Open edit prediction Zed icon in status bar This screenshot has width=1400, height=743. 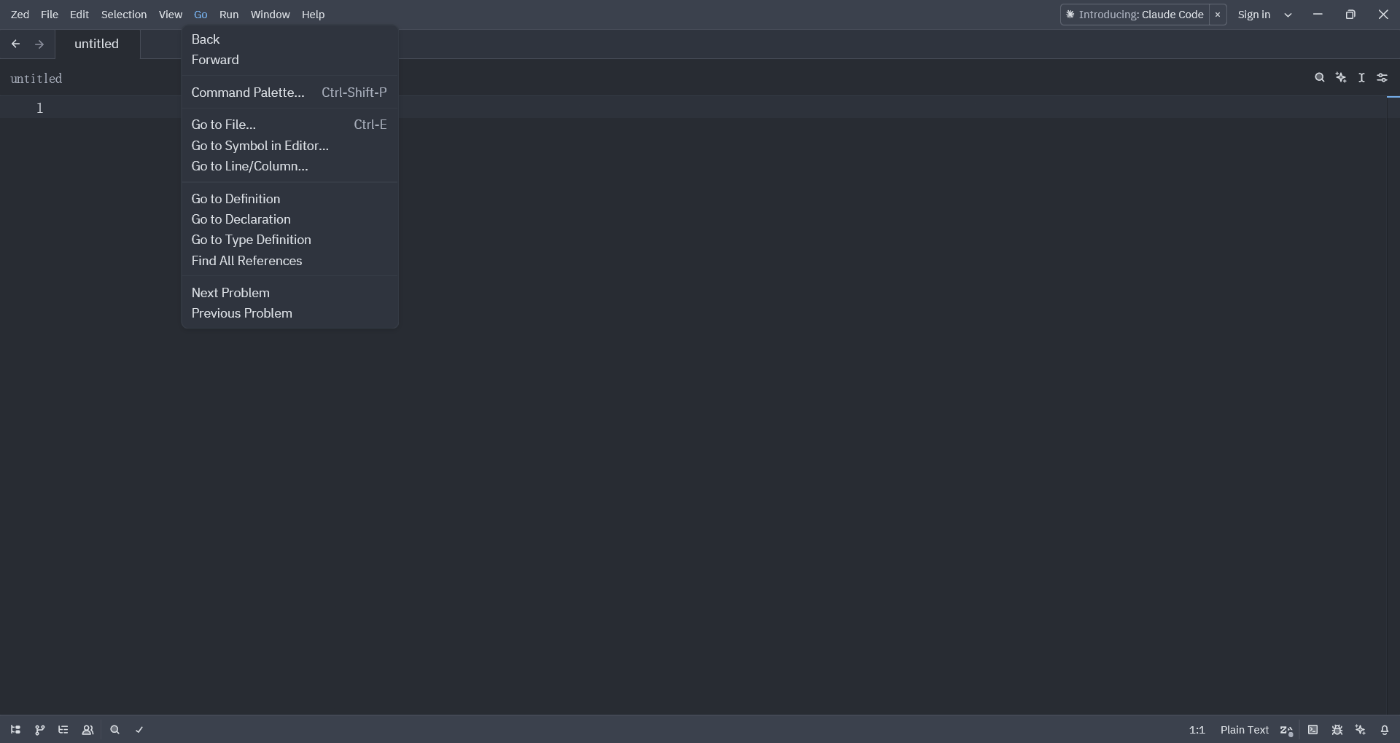[x=1287, y=730]
